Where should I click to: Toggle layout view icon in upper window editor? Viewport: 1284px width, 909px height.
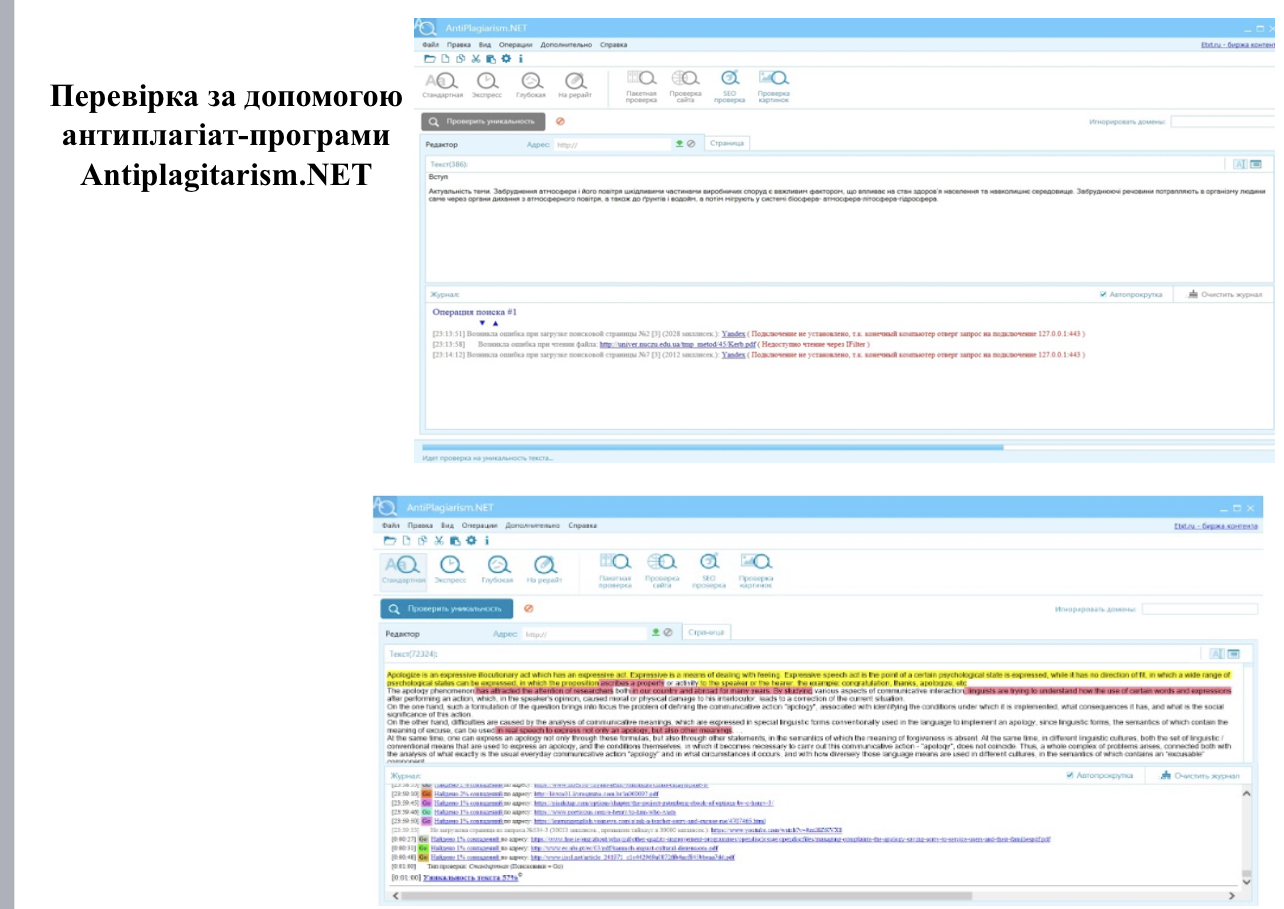point(1255,164)
